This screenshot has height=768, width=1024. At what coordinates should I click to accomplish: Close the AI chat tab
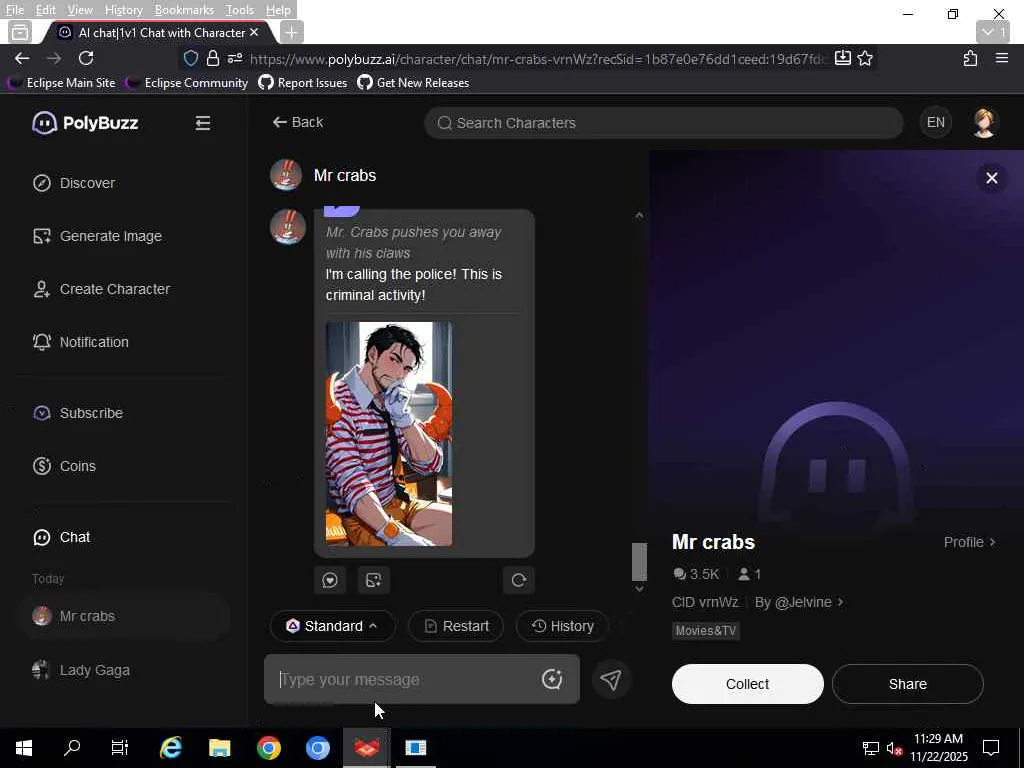pyautogui.click(x=254, y=32)
